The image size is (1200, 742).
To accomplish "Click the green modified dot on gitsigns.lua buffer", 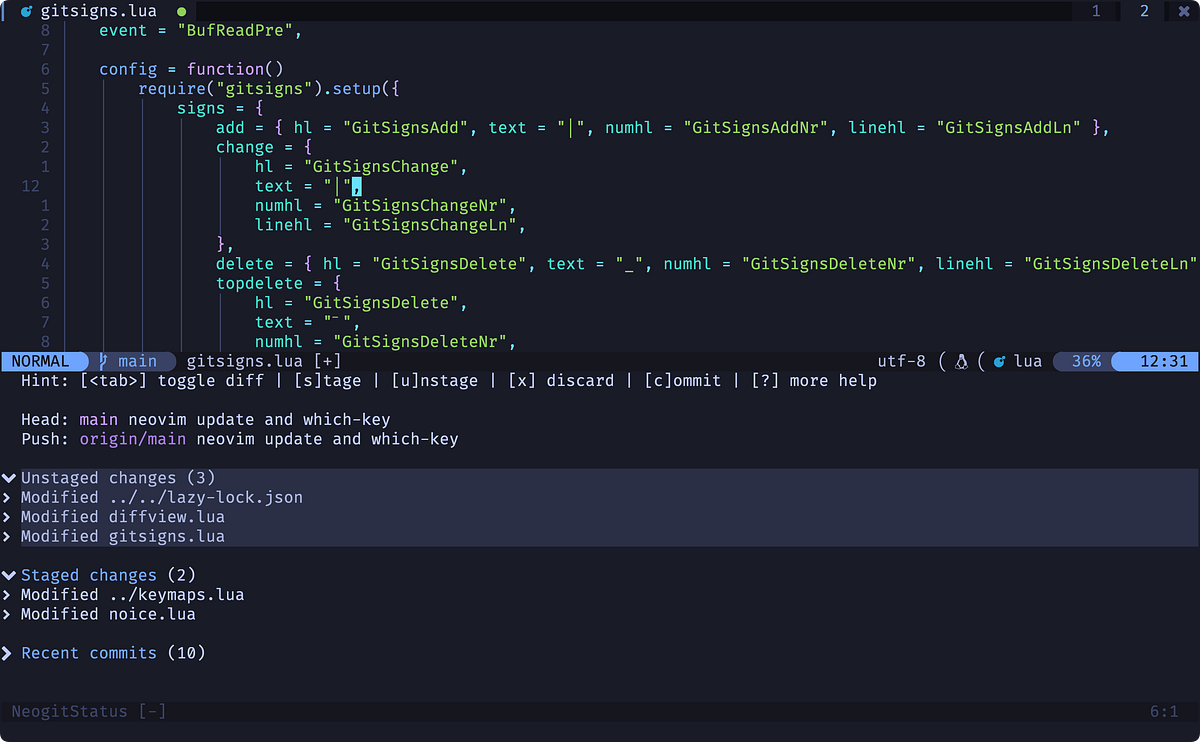I will pos(182,11).
